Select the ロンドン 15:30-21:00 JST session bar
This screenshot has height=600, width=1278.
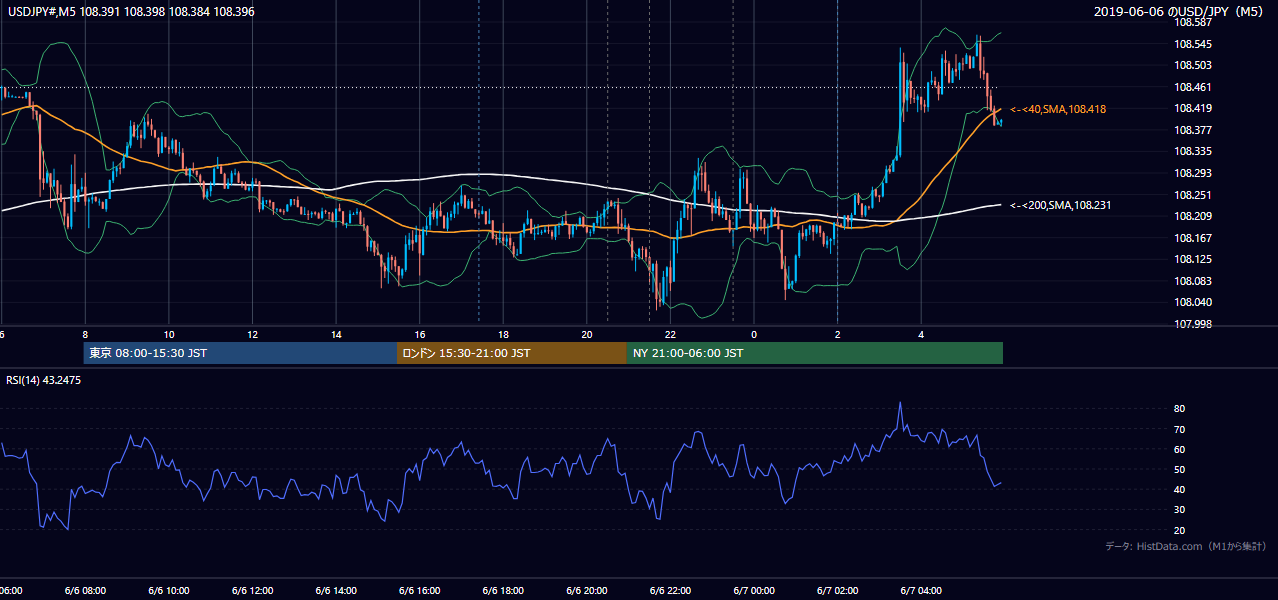click(512, 353)
